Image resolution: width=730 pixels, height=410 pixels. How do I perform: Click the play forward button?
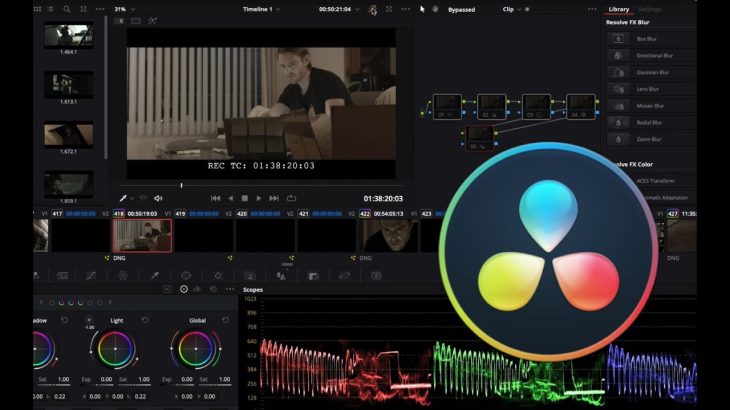pyautogui.click(x=259, y=198)
